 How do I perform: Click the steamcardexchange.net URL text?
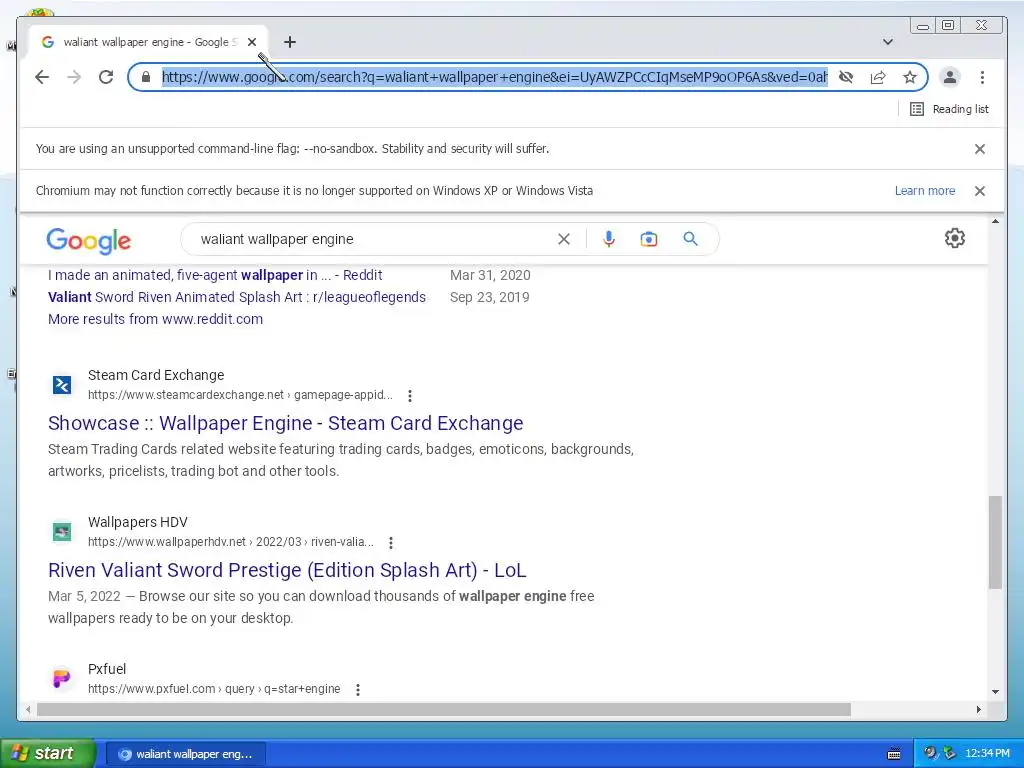[240, 395]
